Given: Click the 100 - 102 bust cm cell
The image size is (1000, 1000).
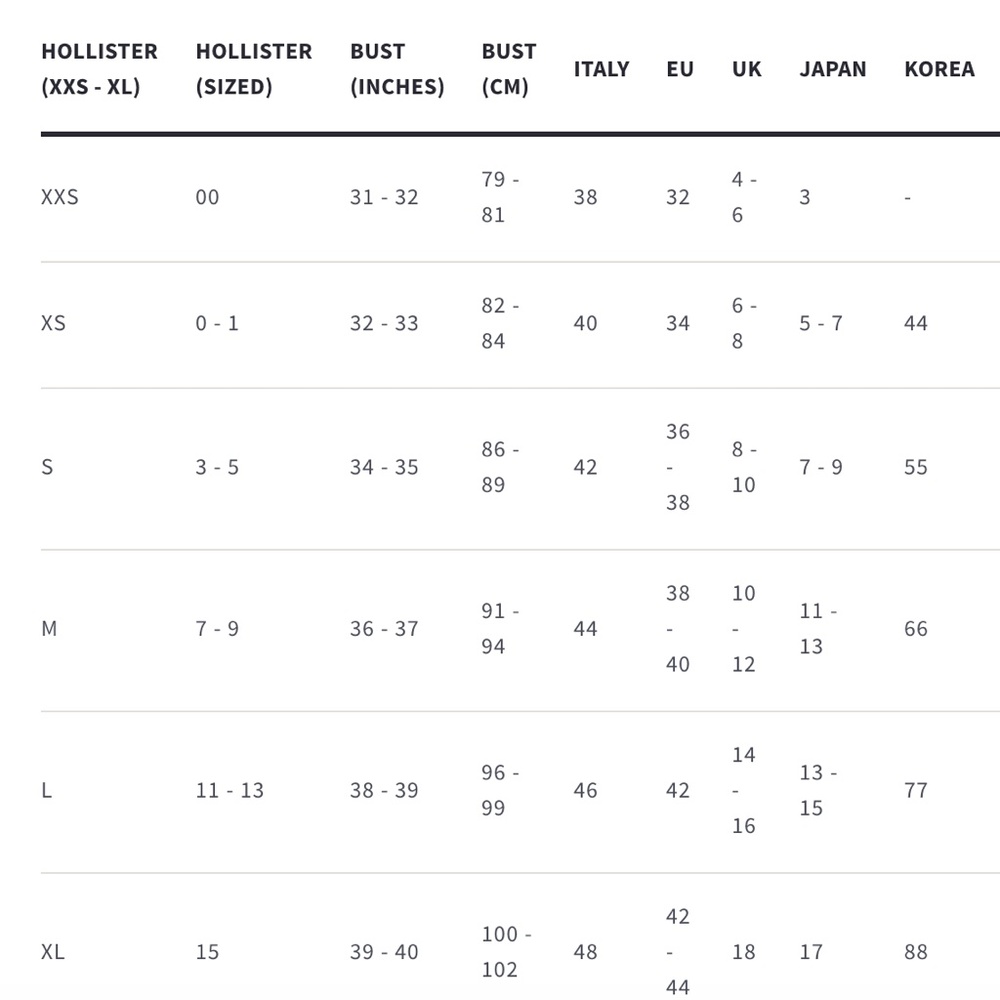Looking at the screenshot, I should pyautogui.click(x=507, y=952).
